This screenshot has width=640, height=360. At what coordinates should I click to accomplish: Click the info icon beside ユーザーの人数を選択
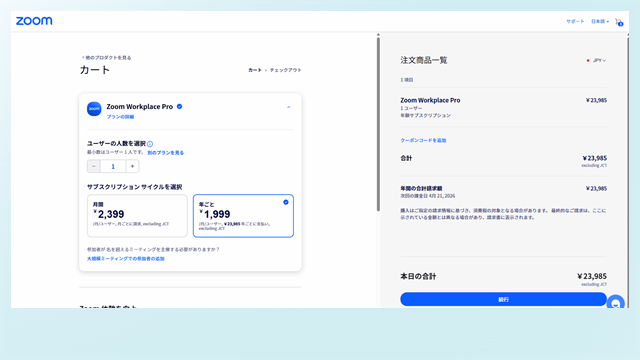[150, 144]
